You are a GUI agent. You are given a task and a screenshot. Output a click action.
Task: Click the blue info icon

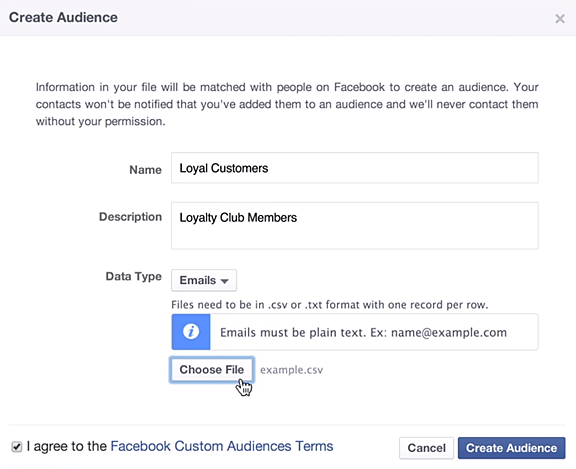click(x=191, y=332)
